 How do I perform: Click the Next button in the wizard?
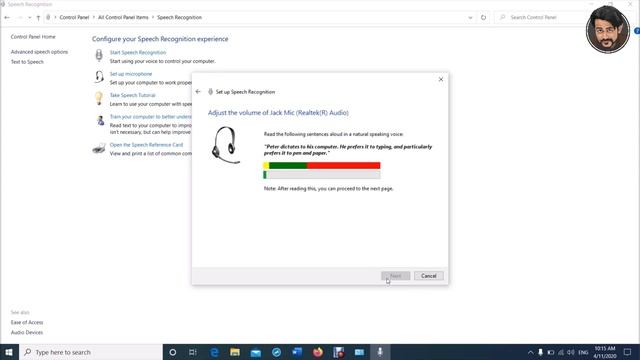coord(396,276)
